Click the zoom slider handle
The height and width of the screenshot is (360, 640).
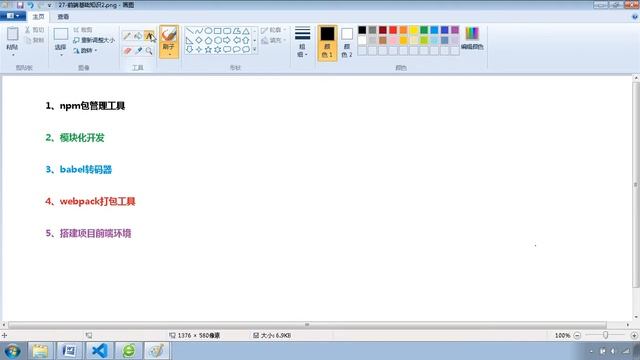click(605, 335)
